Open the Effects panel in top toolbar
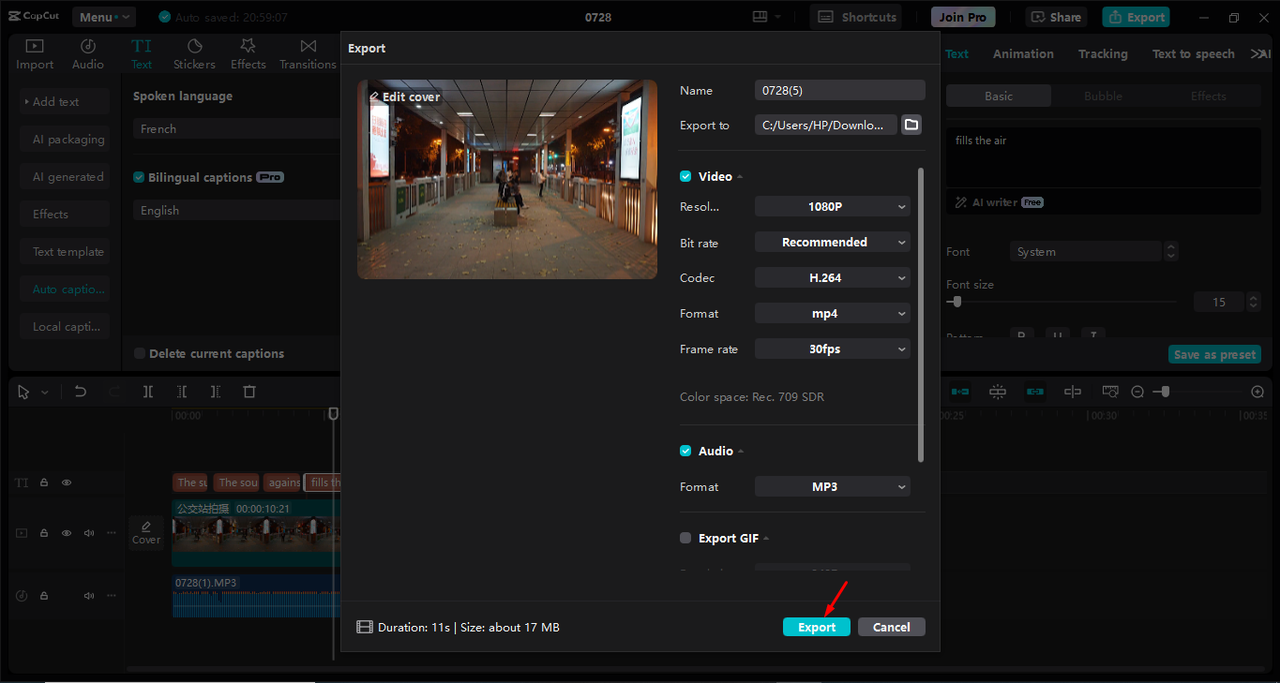Screen dimensions: 1280x683 click(248, 54)
